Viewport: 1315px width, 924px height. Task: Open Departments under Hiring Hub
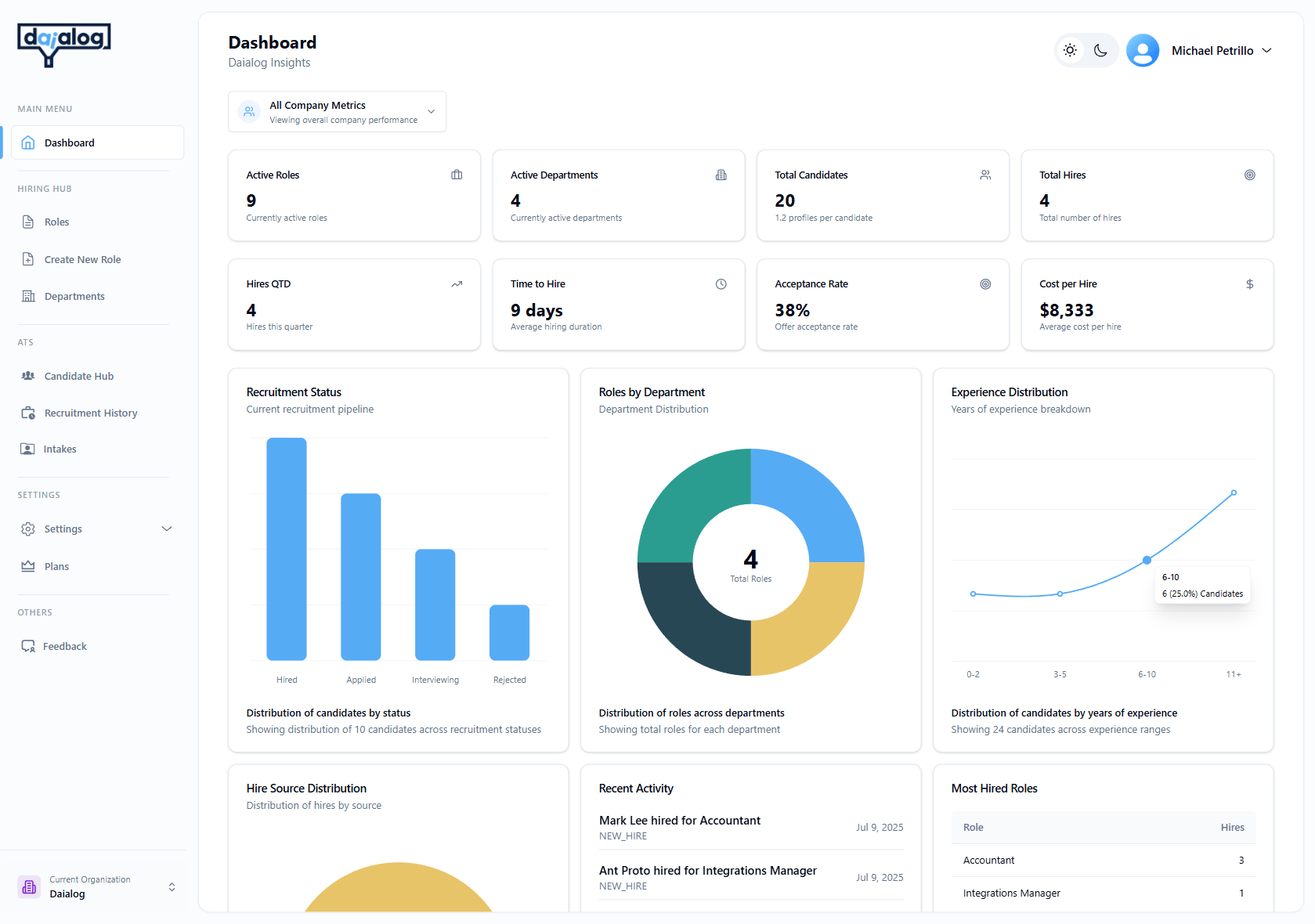tap(74, 296)
